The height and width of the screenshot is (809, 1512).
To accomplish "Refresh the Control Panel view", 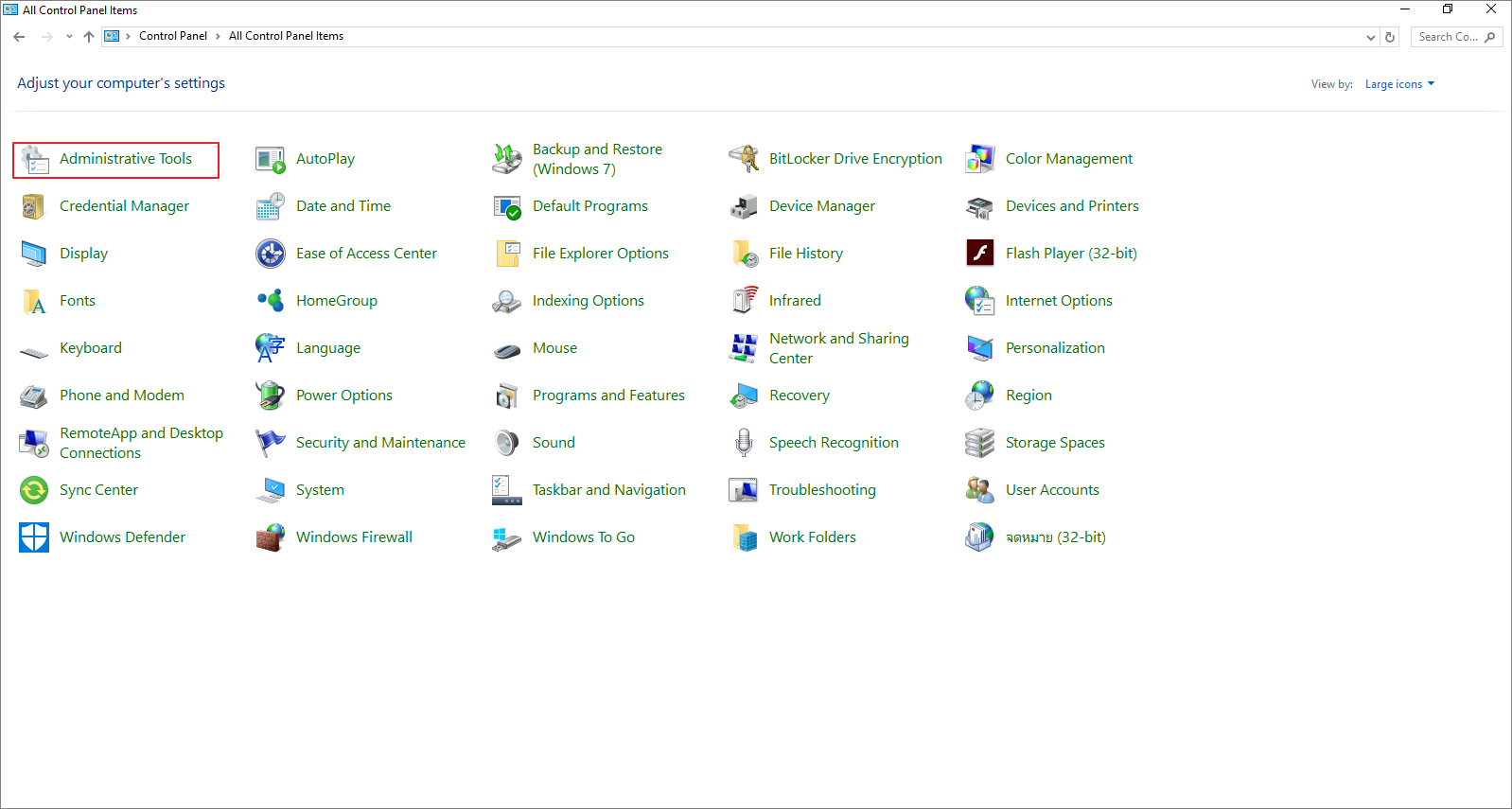I will click(x=1390, y=37).
